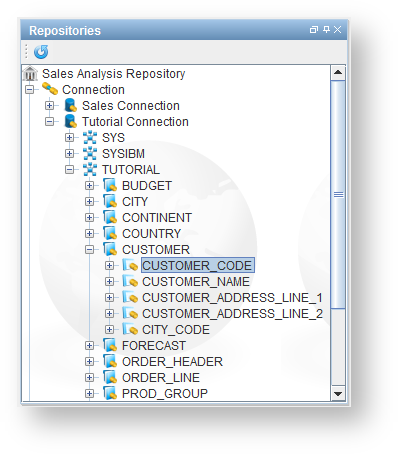399x455 pixels.
Task: Select the FORECAST table item
Action: pyautogui.click(x=154, y=346)
